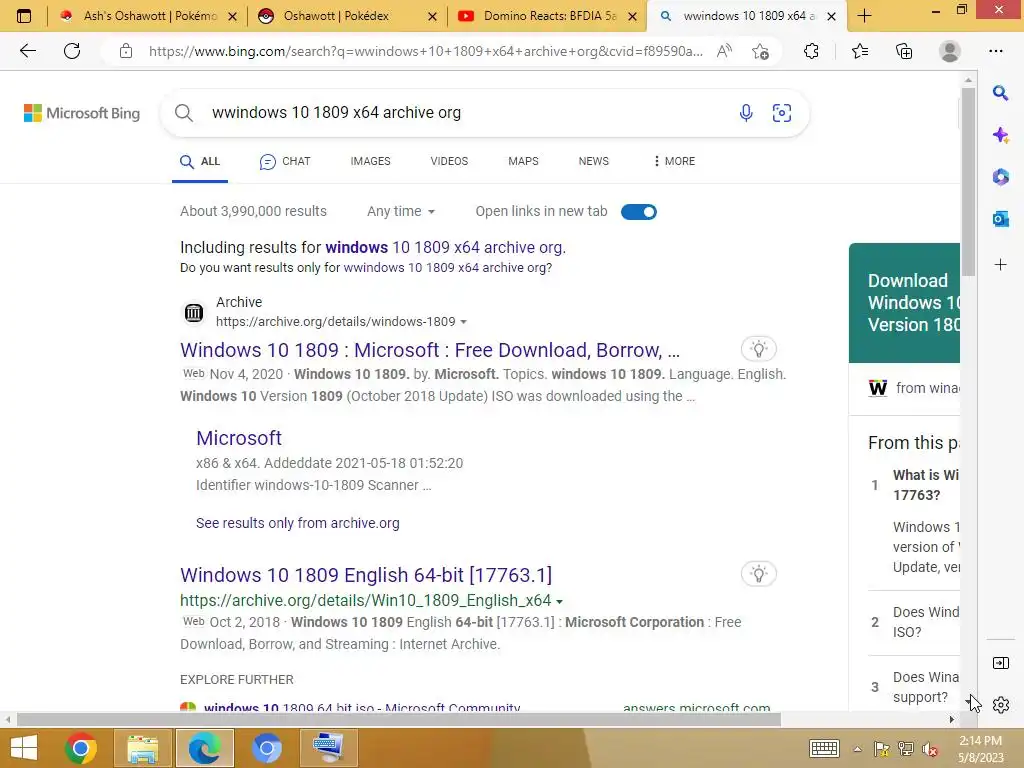This screenshot has width=1024, height=768.
Task: Open the MORE search categories menu
Action: (x=674, y=161)
